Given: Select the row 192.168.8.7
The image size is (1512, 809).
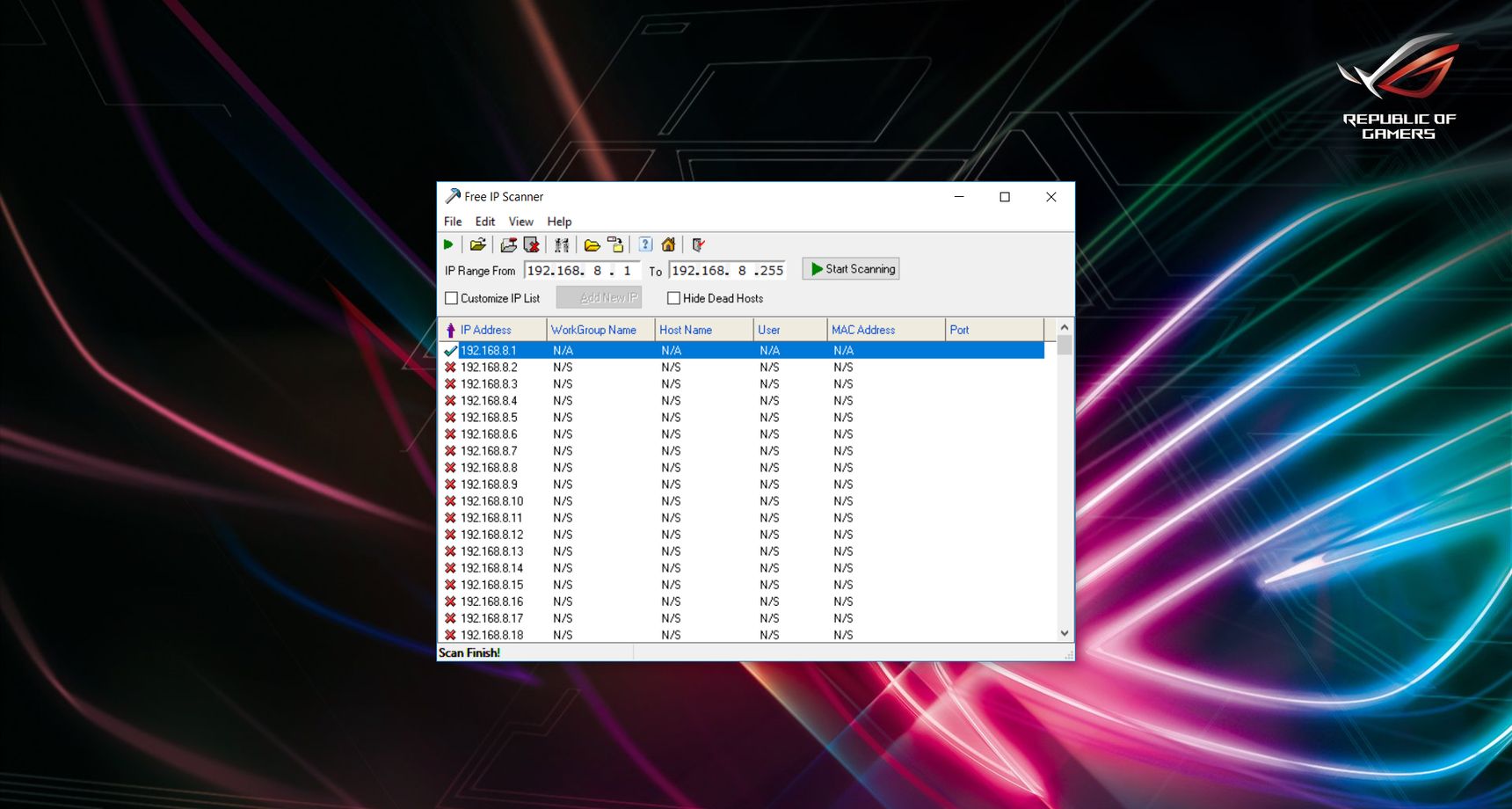Looking at the screenshot, I should 742,450.
